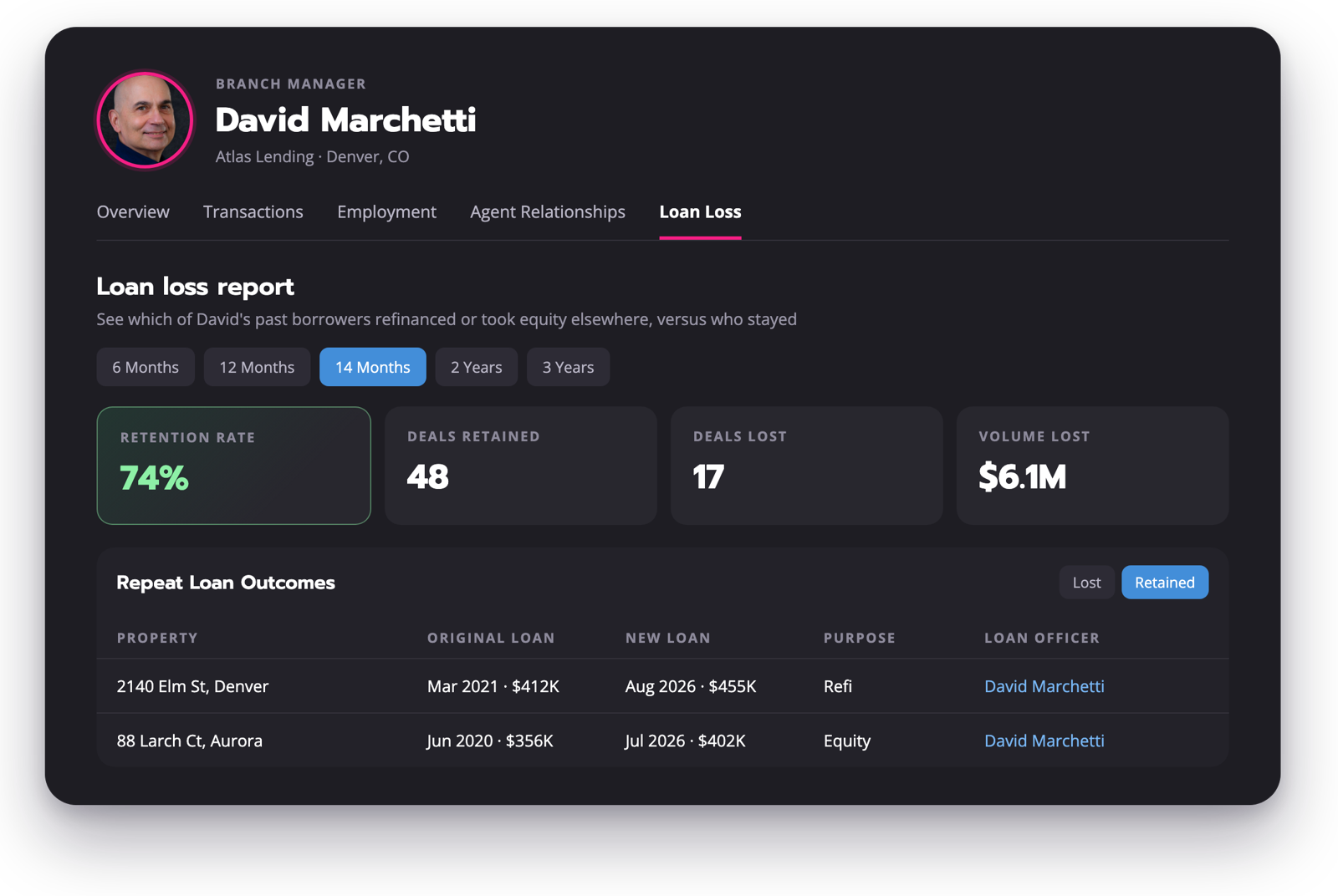Click David Marchetti's profile photo
The width and height of the screenshot is (1338, 896).
coord(145,120)
